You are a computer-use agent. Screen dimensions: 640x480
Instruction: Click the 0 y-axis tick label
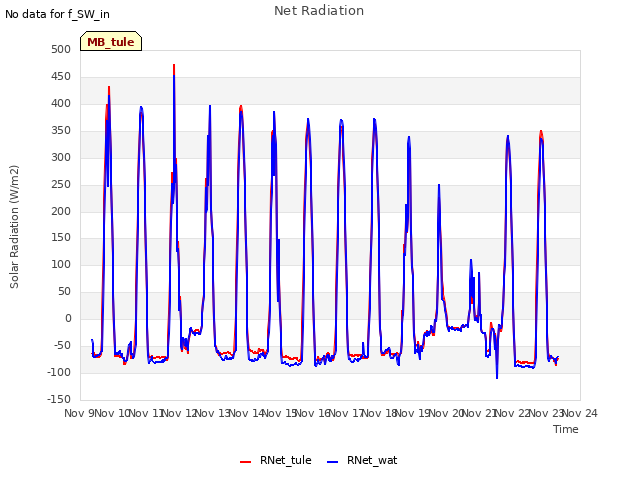[x=68, y=319]
